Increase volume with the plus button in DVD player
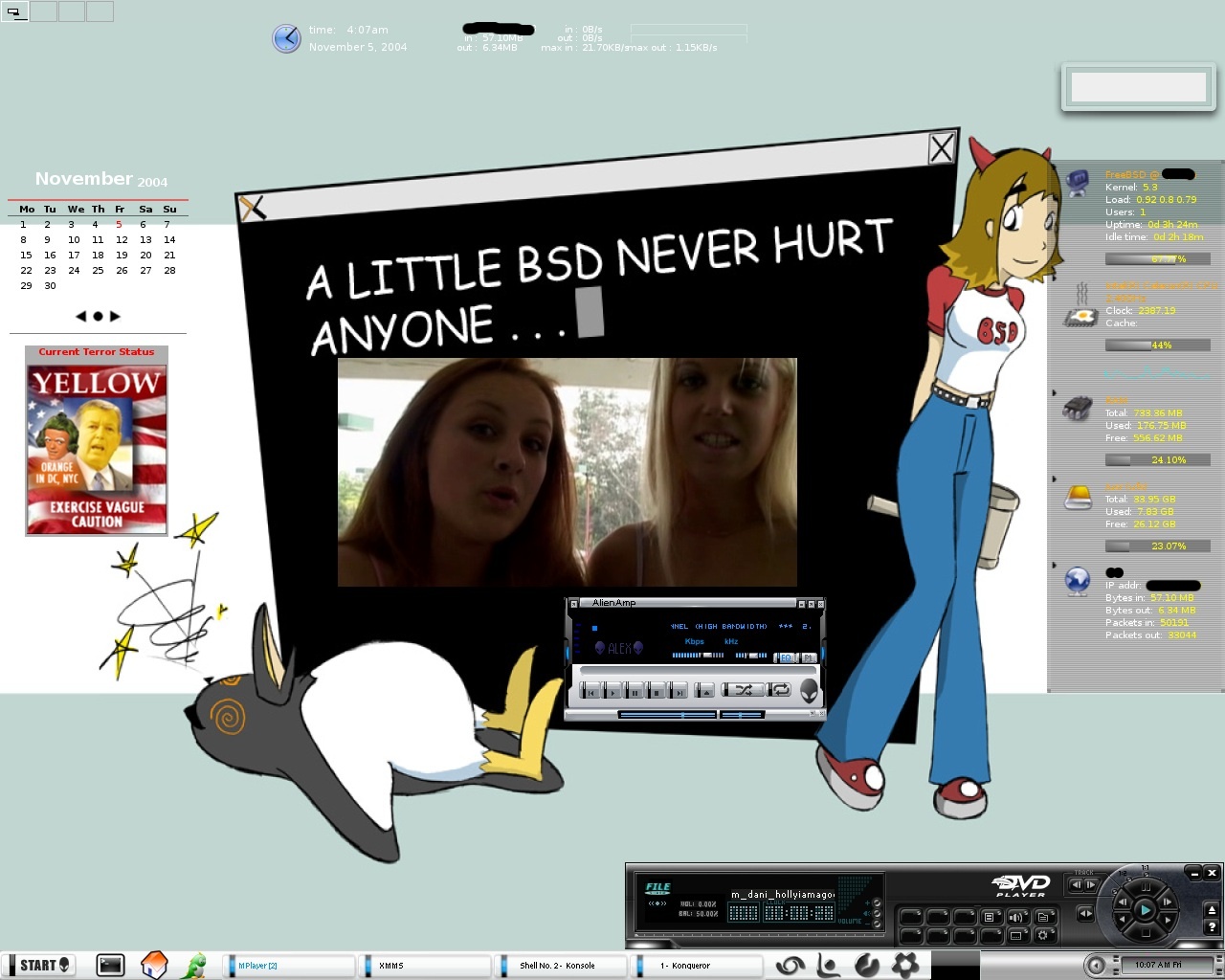 point(877,902)
